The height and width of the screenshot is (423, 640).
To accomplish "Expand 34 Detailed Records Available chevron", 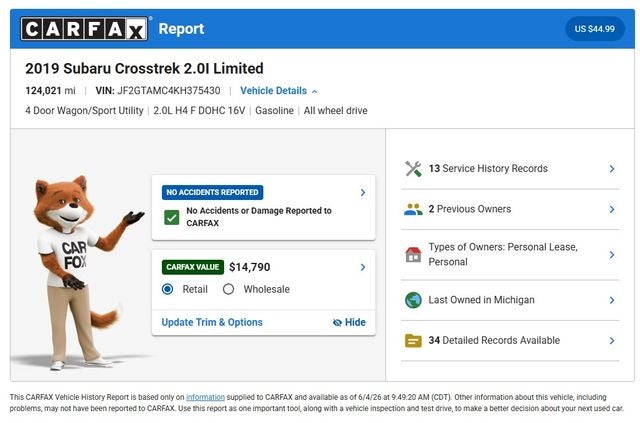I will click(612, 341).
